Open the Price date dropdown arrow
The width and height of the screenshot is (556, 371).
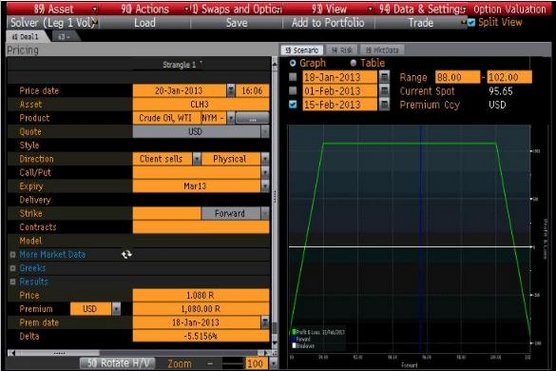231,91
